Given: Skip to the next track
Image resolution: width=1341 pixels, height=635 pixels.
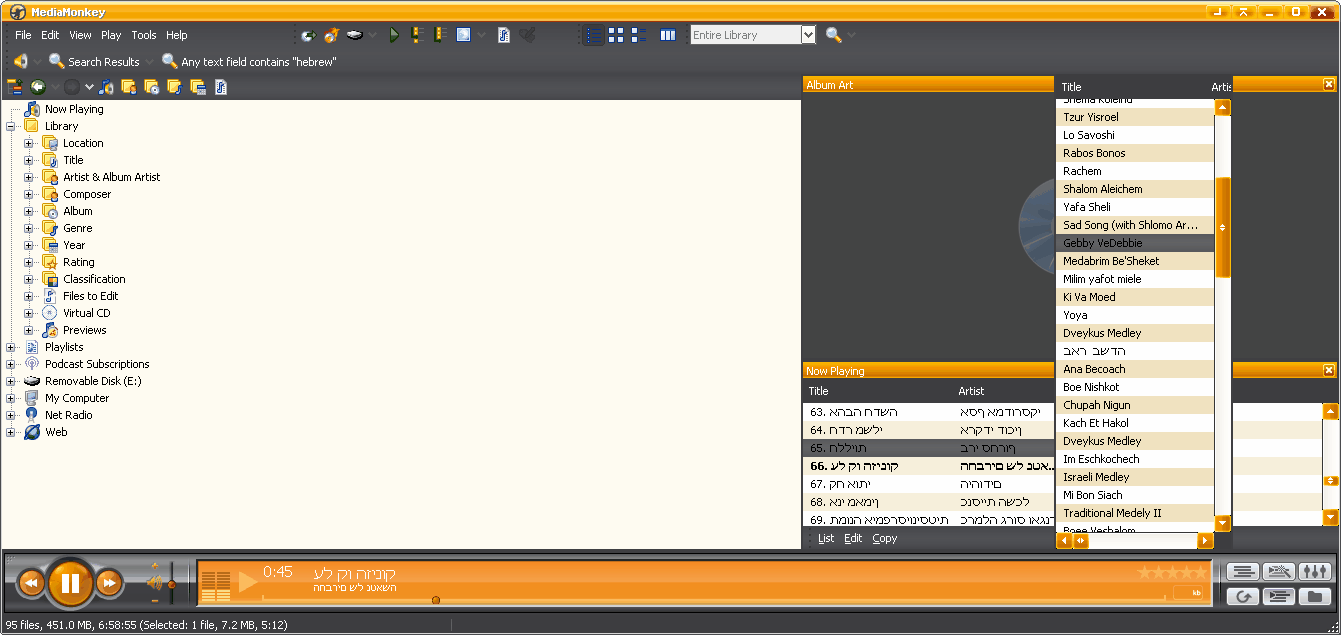Looking at the screenshot, I should pyautogui.click(x=108, y=583).
